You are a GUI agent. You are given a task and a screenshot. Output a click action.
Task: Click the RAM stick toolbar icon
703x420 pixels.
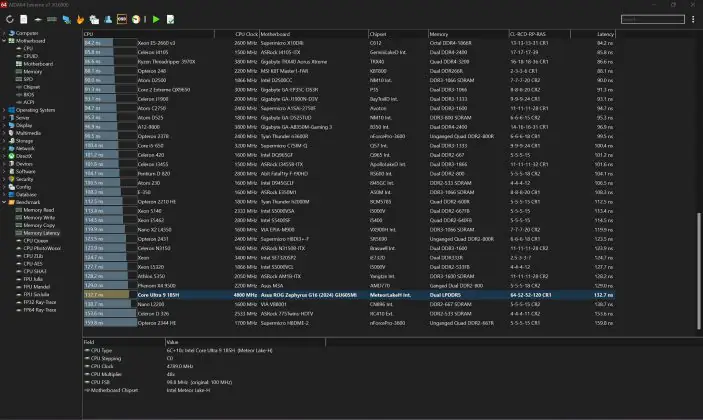point(52,19)
